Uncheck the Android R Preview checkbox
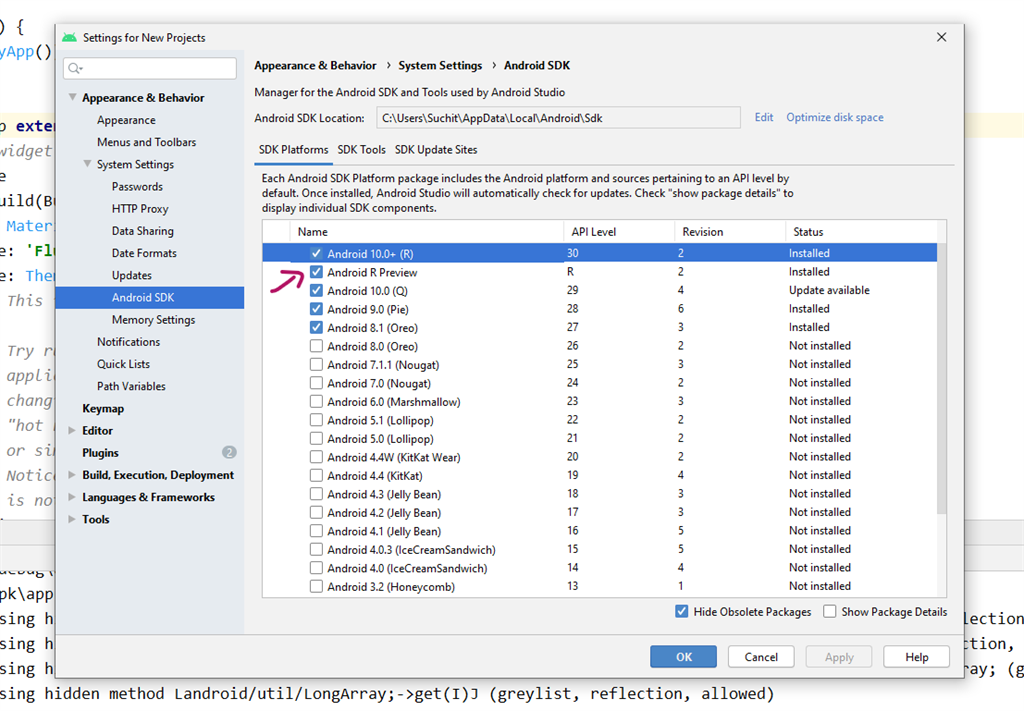 click(316, 272)
